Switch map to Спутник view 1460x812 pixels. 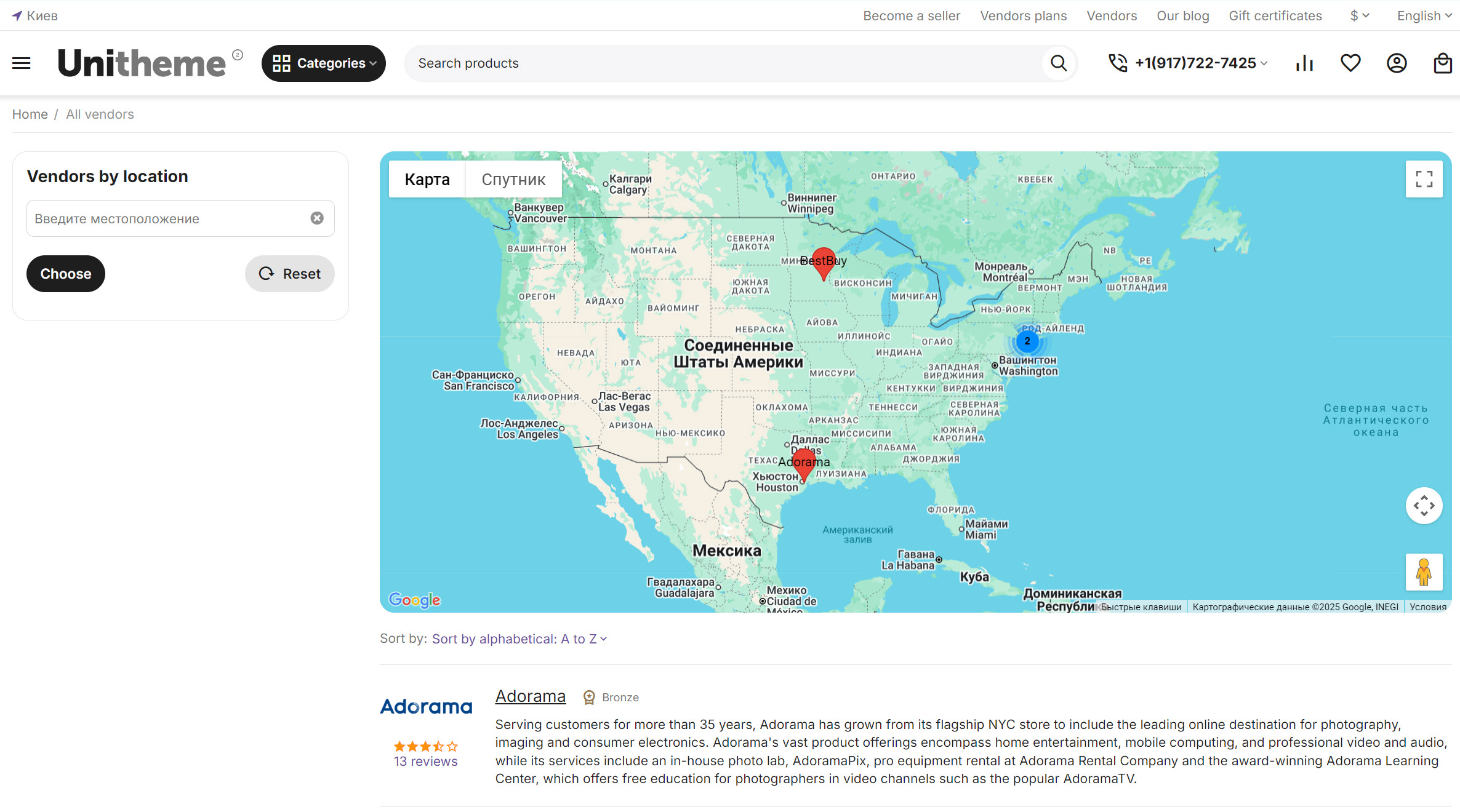click(513, 179)
